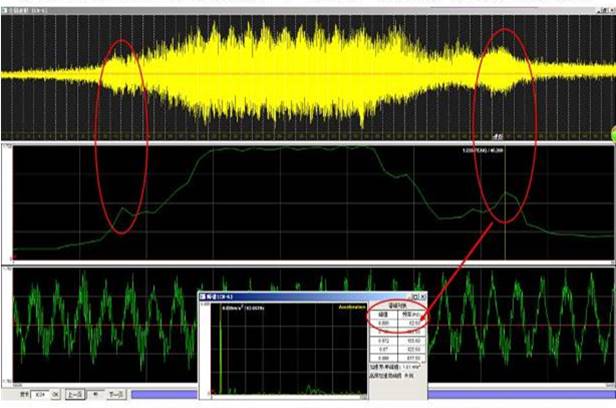This screenshot has width=616, height=408.
Task: Click the green round icon at waveform's right edge
Action: click(x=612, y=131)
